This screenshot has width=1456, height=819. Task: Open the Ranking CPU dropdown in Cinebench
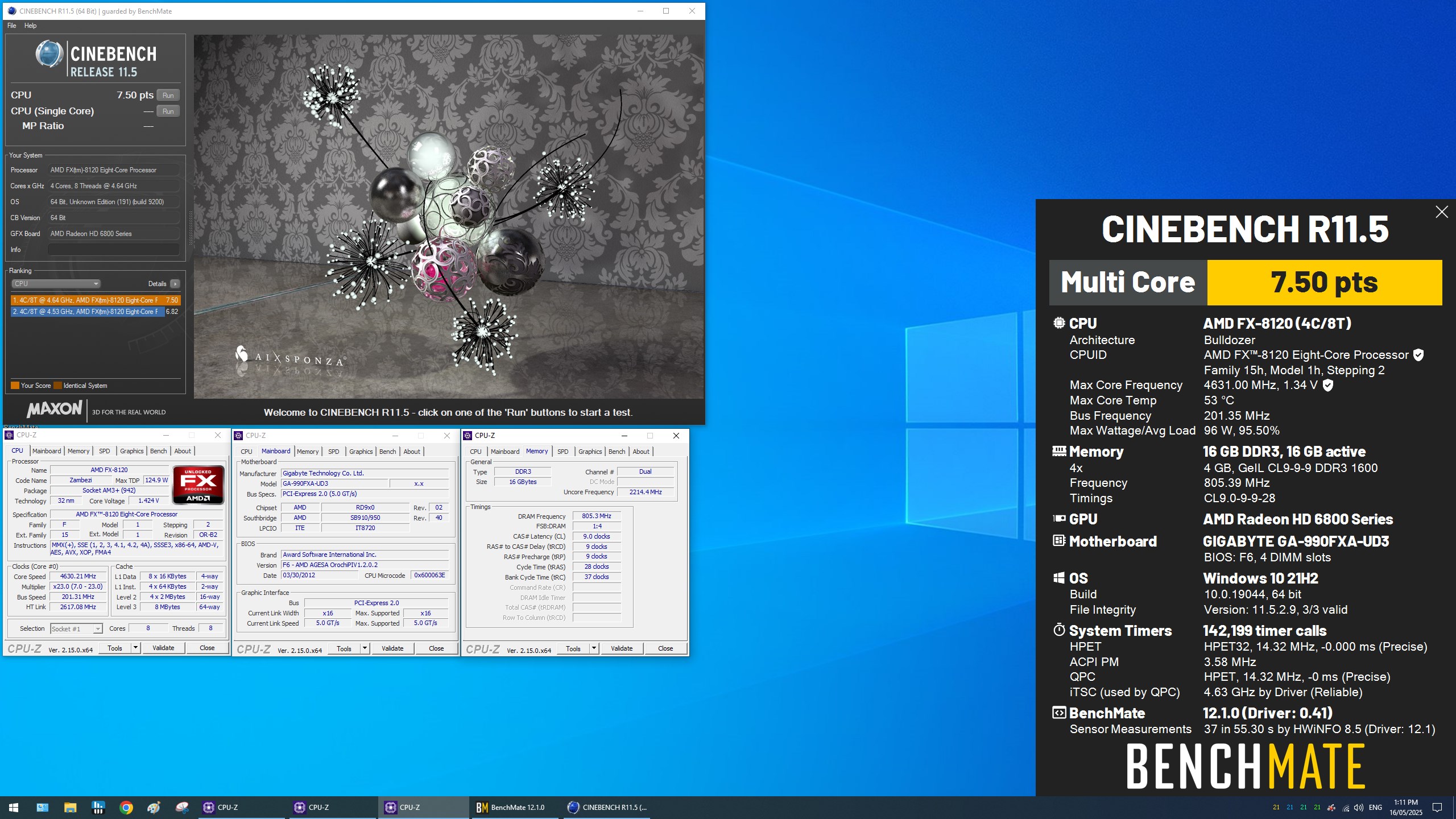pyautogui.click(x=56, y=283)
